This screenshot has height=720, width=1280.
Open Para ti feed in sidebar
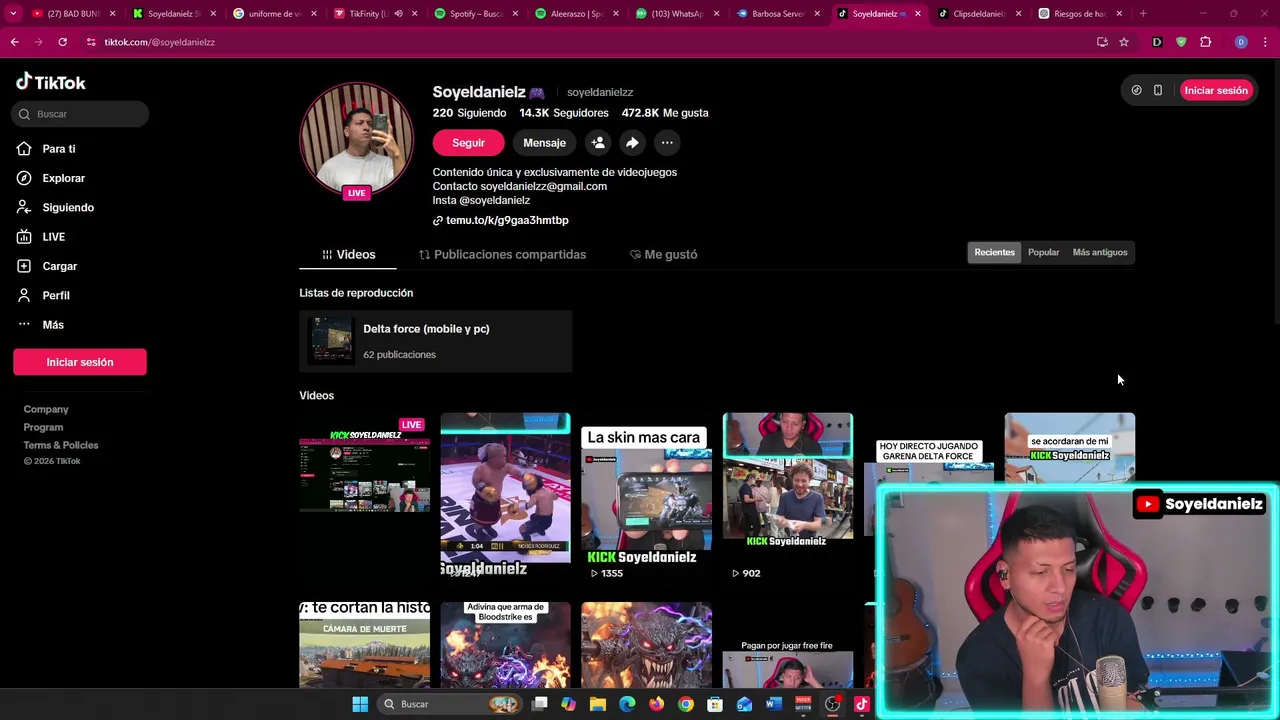click(x=59, y=149)
